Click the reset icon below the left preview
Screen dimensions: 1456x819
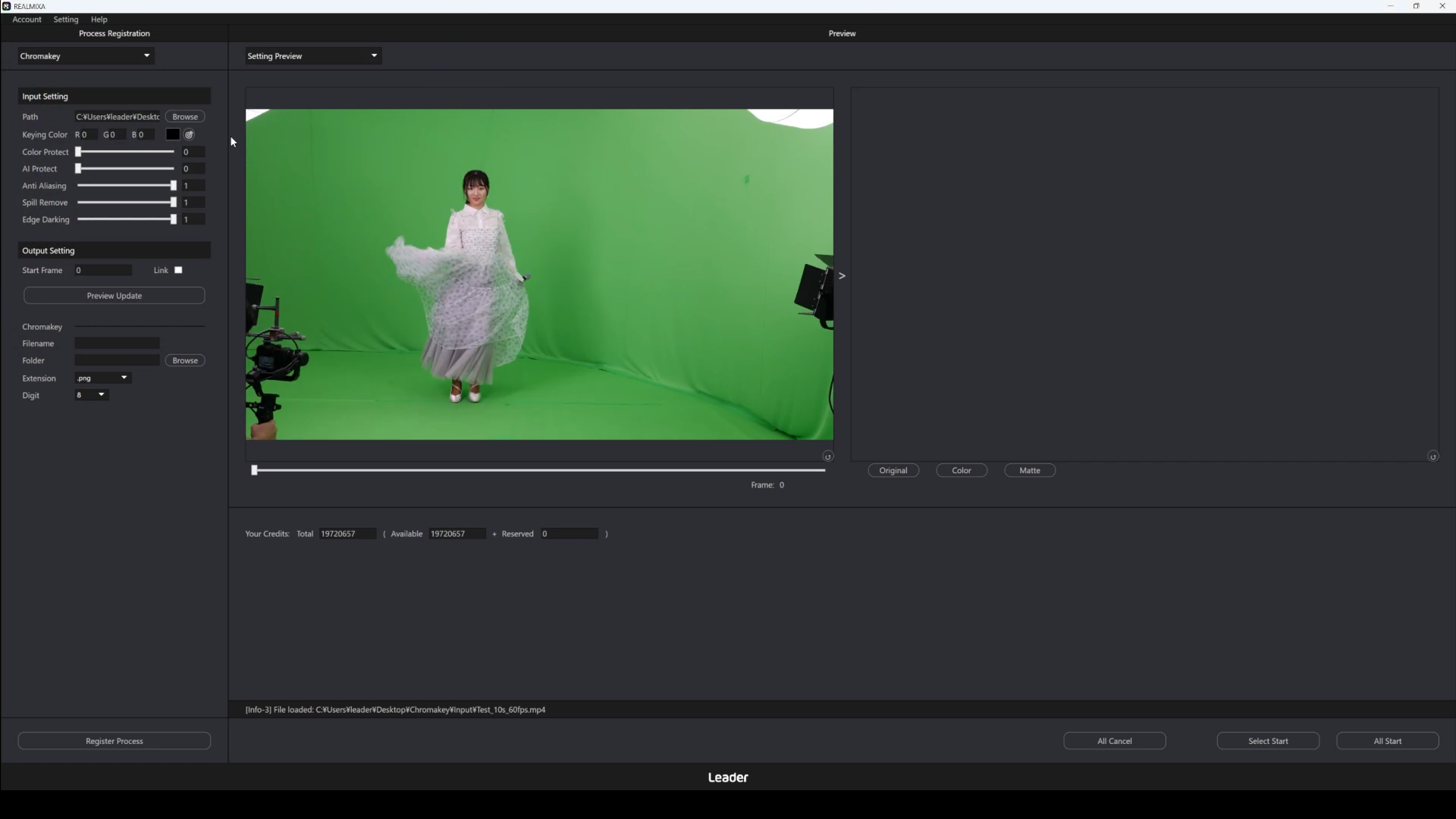point(827,457)
